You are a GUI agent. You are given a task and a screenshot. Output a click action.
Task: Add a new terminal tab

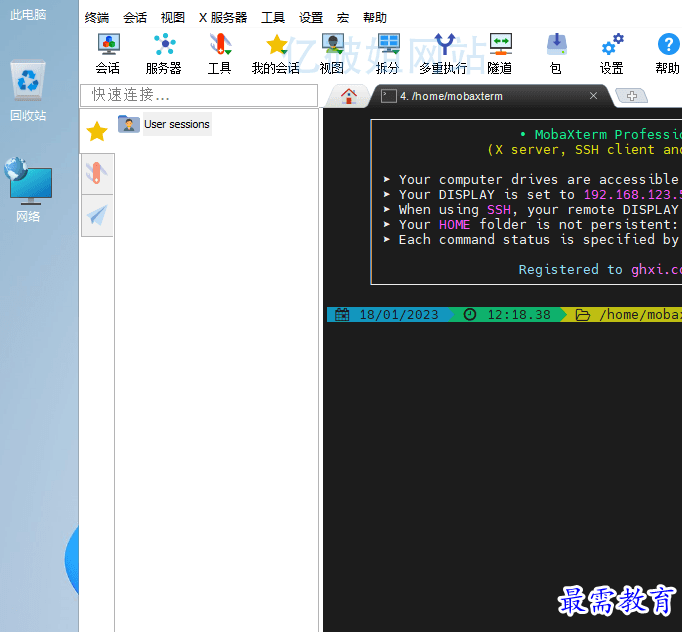[x=632, y=96]
